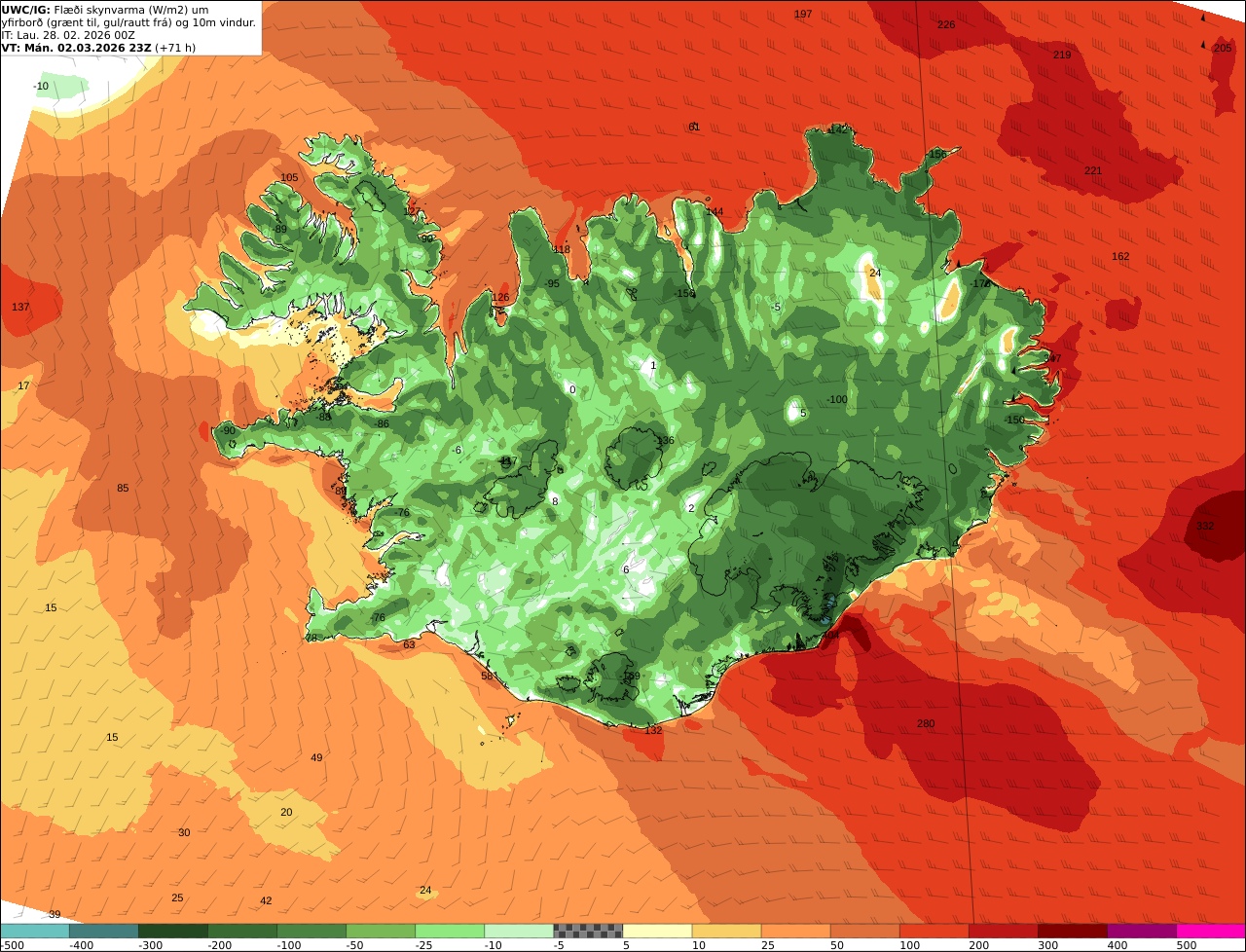Image resolution: width=1246 pixels, height=952 pixels.
Task: Click the map value 205
Action: (1223, 48)
